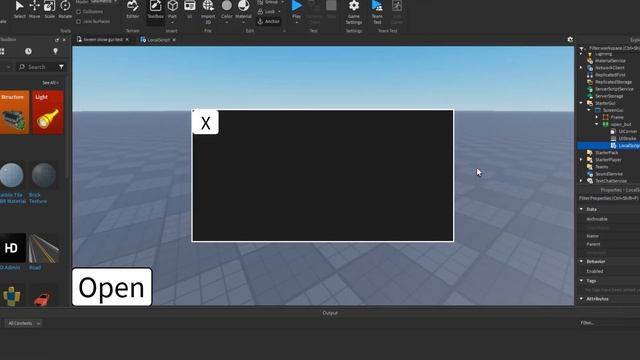The height and width of the screenshot is (360, 640).
Task: Activate the Move tool
Action: coord(34,9)
